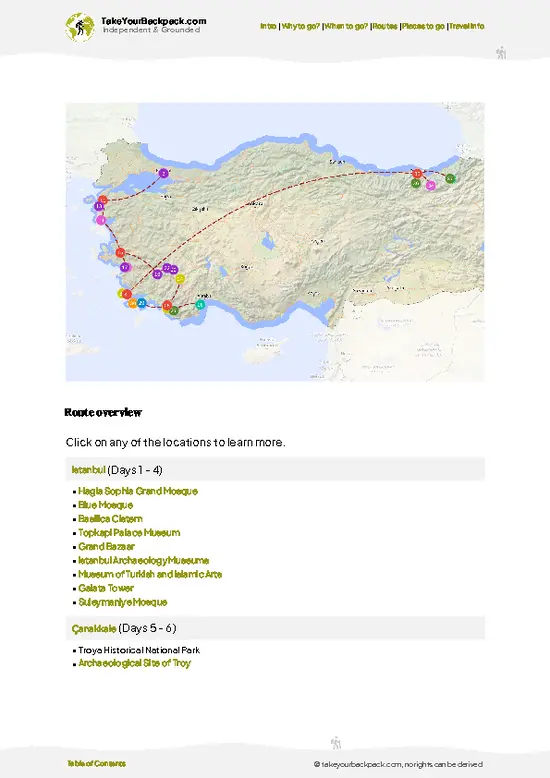The height and width of the screenshot is (778, 550).
Task: Open Istanbul Archaeology Museums link
Action: pos(143,561)
